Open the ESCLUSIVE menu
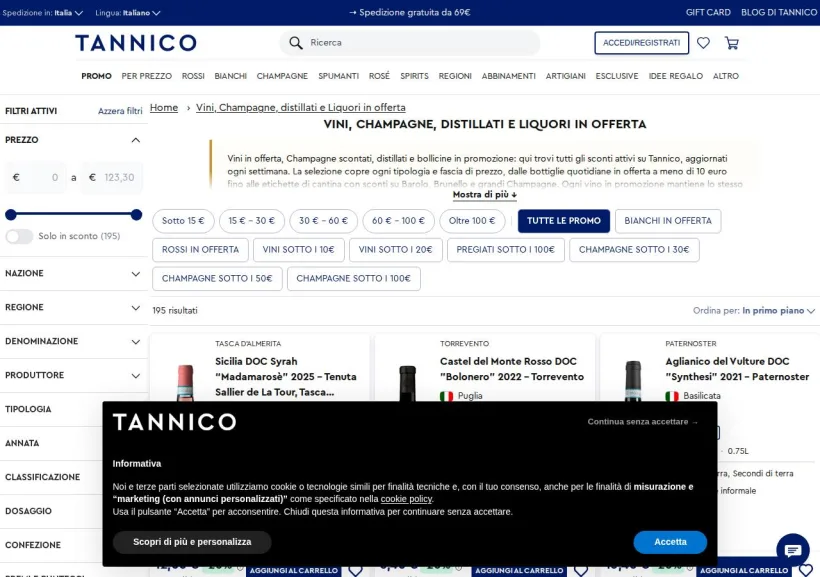The height and width of the screenshot is (577, 820). pyautogui.click(x=617, y=76)
